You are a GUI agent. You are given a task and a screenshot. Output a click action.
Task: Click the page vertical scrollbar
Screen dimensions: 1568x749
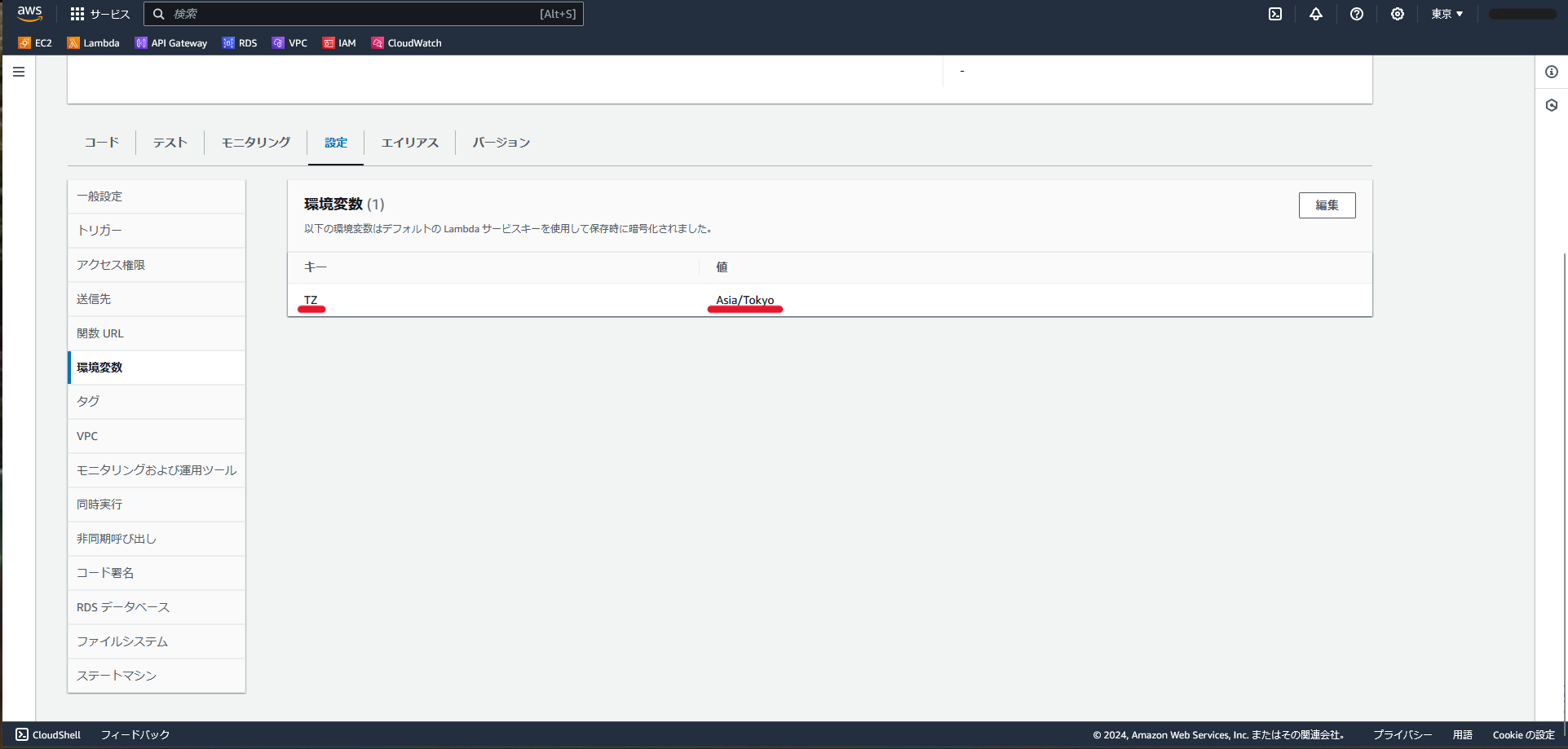tap(1565, 486)
